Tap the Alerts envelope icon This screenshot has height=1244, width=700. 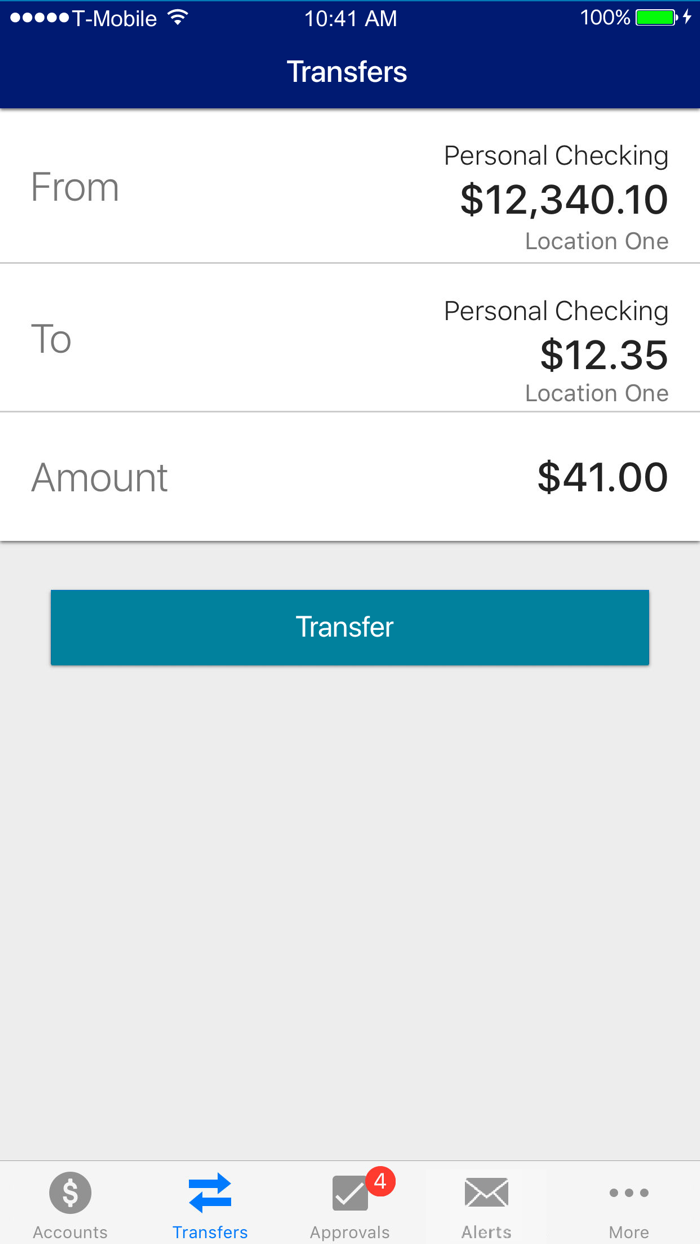tap(487, 1192)
